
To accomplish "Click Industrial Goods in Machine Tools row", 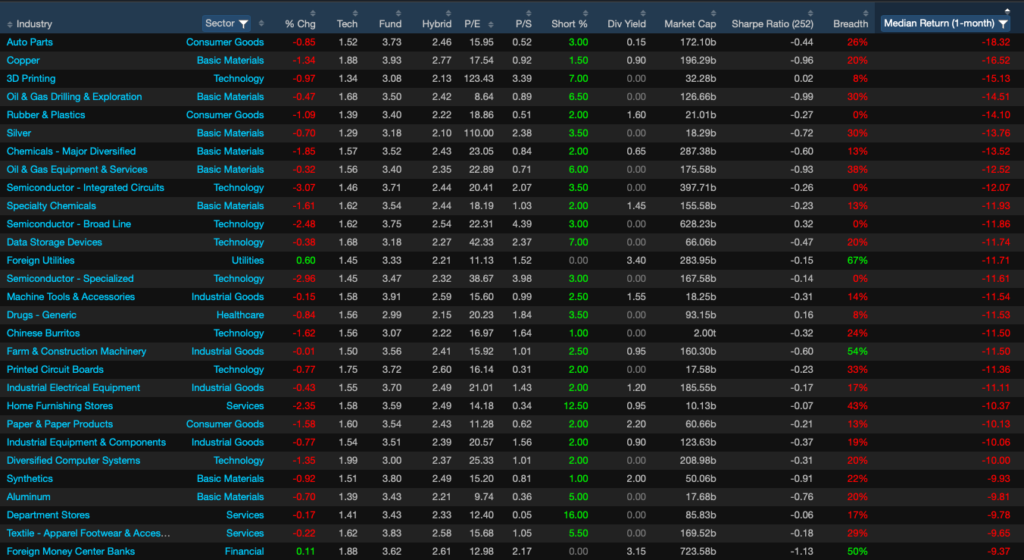I will pyautogui.click(x=228, y=297).
